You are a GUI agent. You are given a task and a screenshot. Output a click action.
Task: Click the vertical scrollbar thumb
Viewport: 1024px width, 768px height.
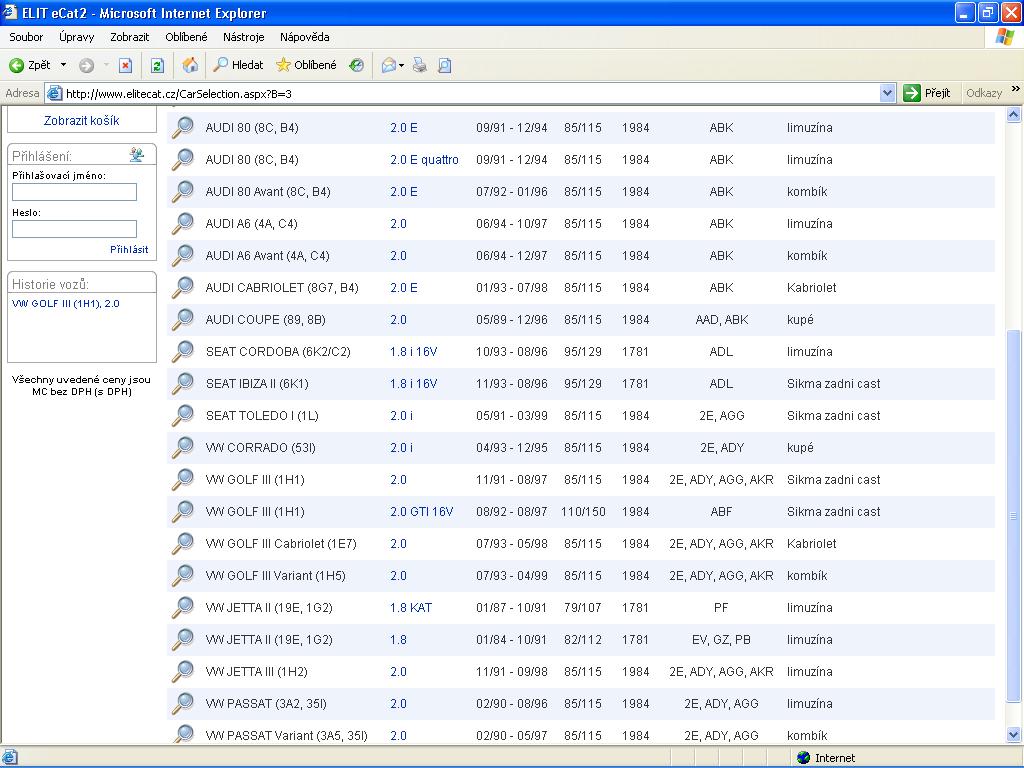(x=1014, y=516)
